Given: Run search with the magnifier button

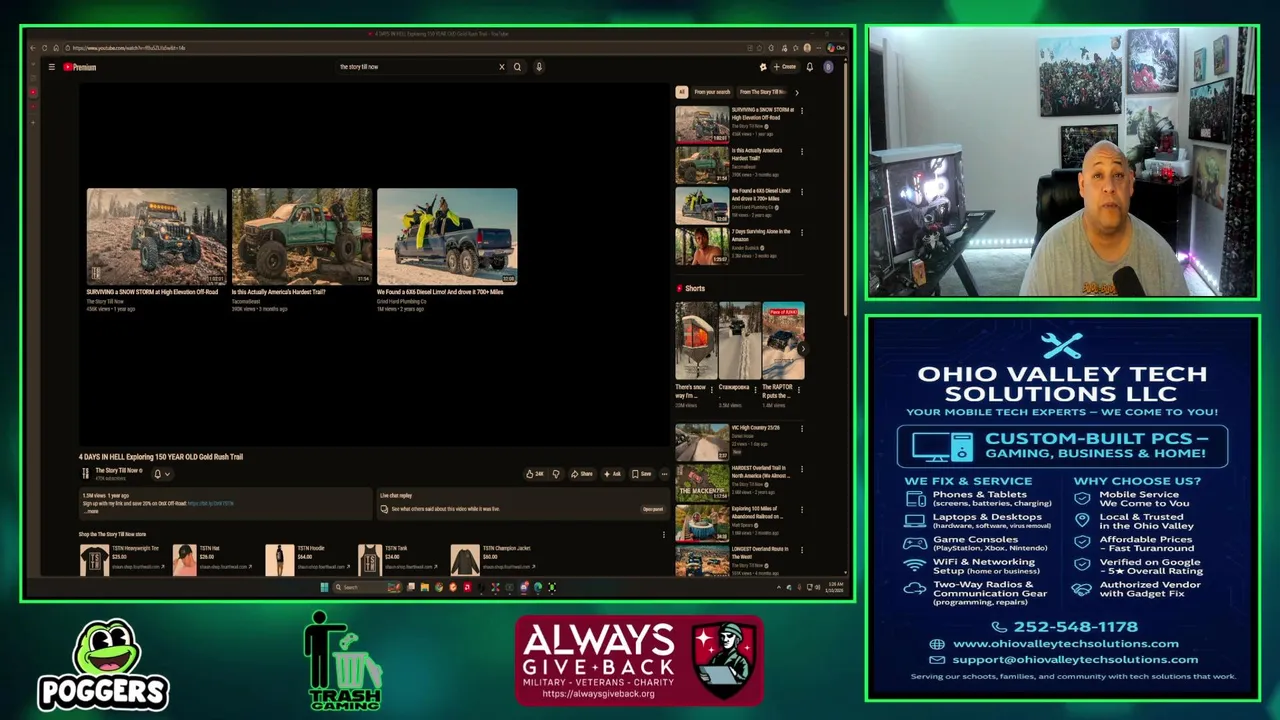Looking at the screenshot, I should 517,67.
